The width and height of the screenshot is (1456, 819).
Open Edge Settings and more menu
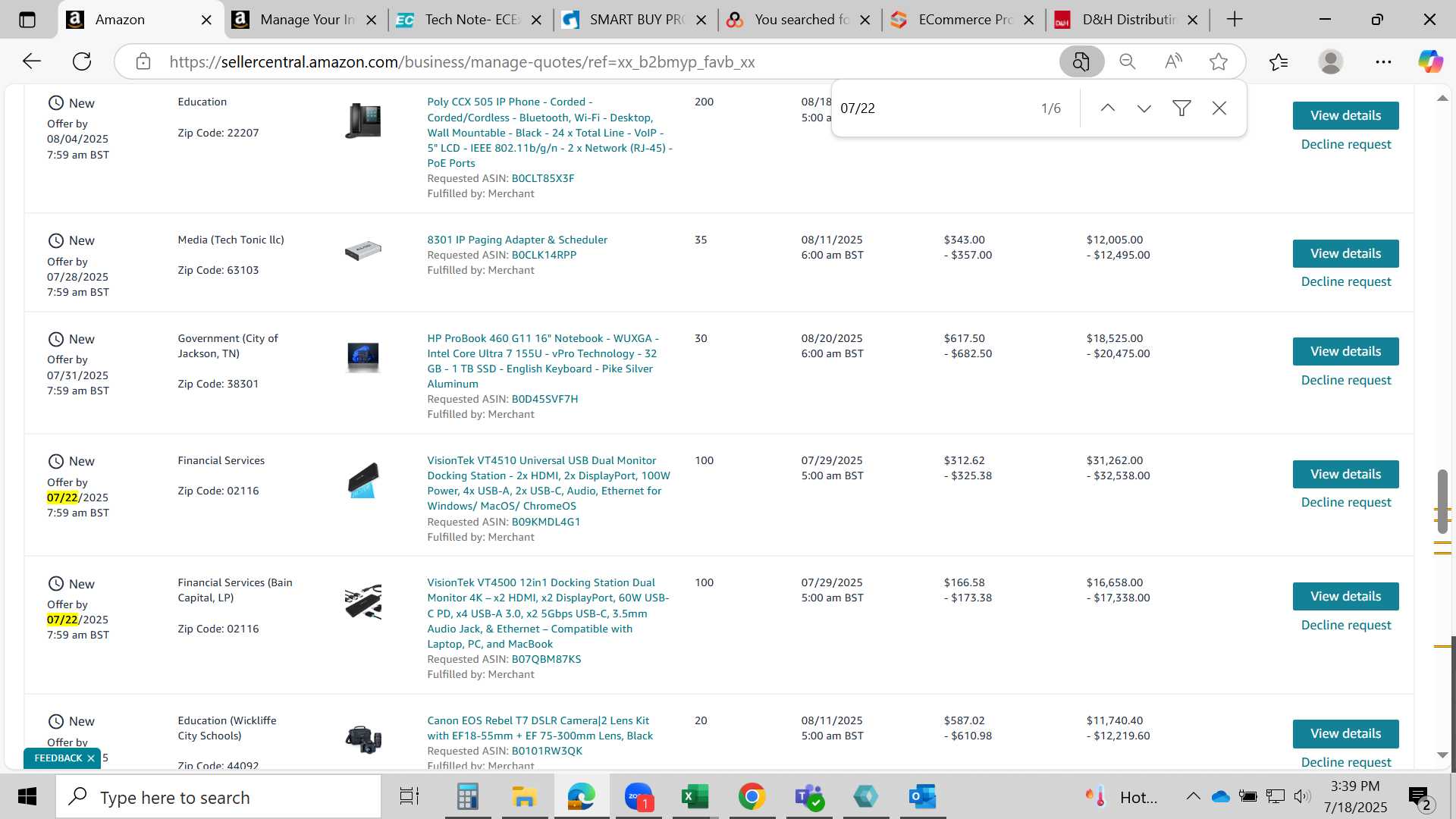[1383, 61]
